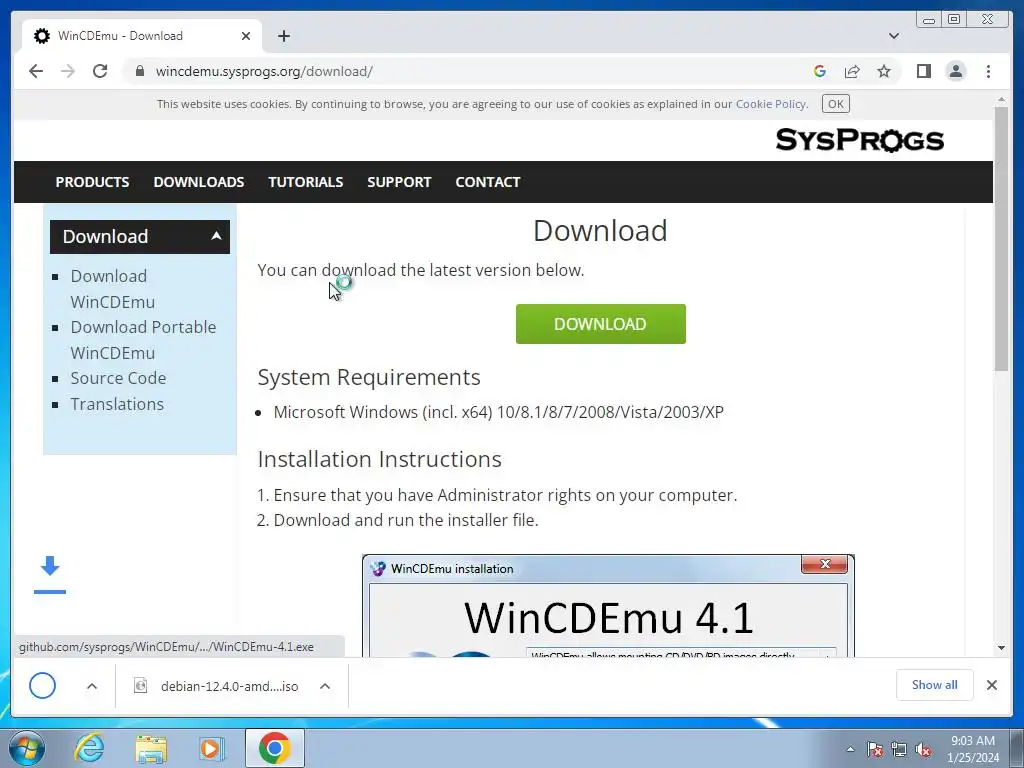Open Windows Explorer from taskbar
1024x768 pixels.
pos(151,748)
